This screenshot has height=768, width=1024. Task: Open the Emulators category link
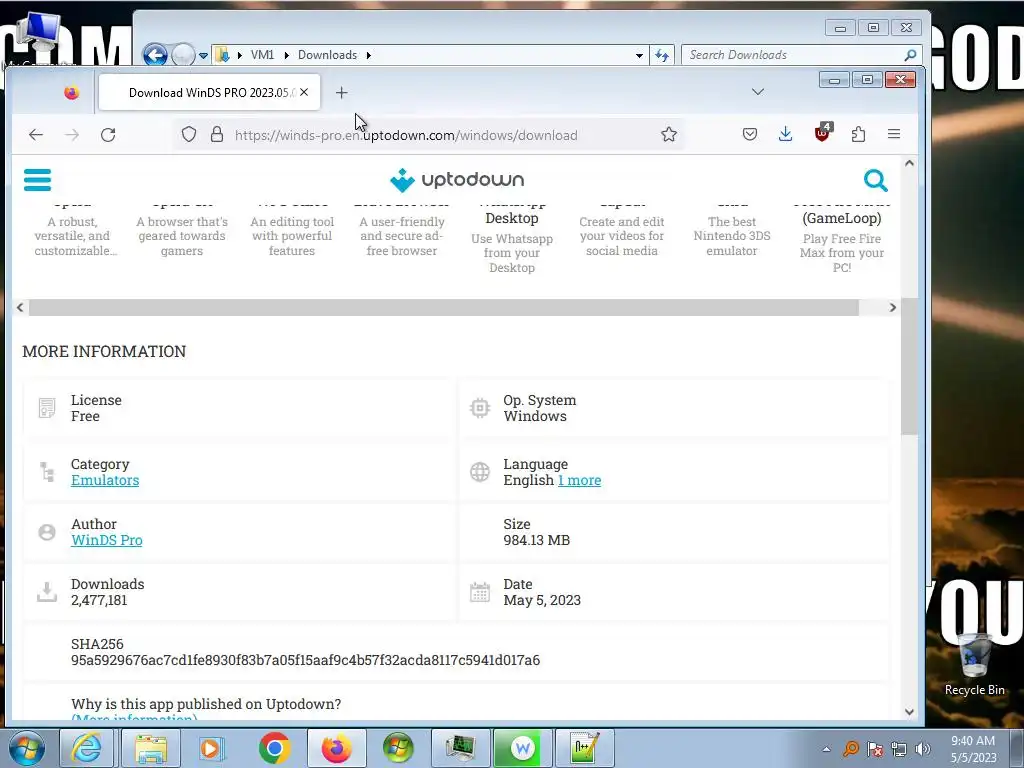(x=105, y=480)
